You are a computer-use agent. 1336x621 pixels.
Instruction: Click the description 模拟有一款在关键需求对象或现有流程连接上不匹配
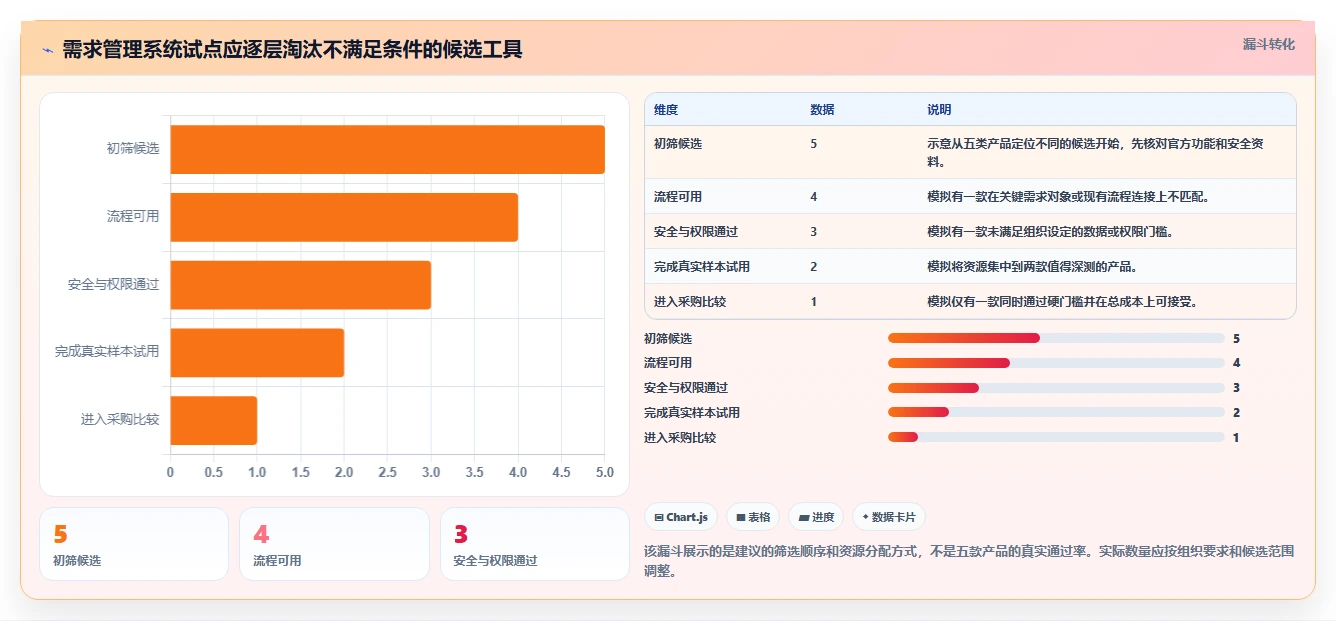(x=1068, y=197)
